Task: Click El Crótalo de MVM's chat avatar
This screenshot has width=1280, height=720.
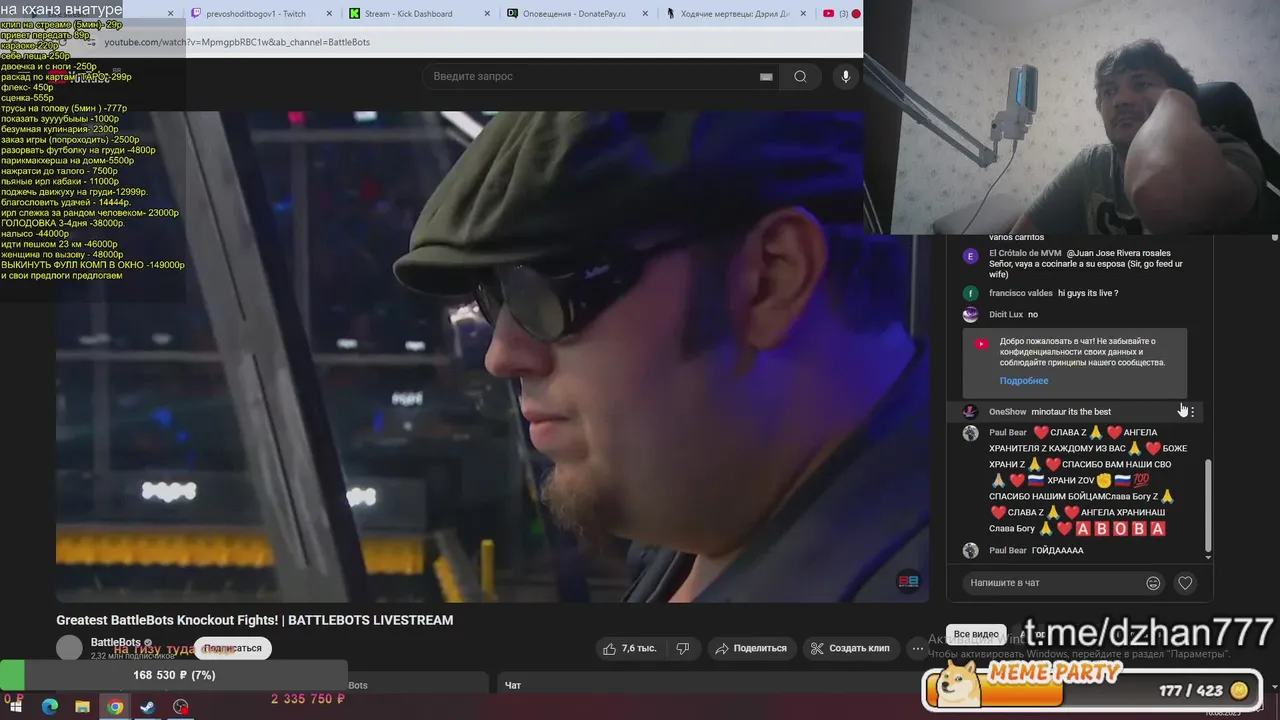Action: tap(970, 256)
